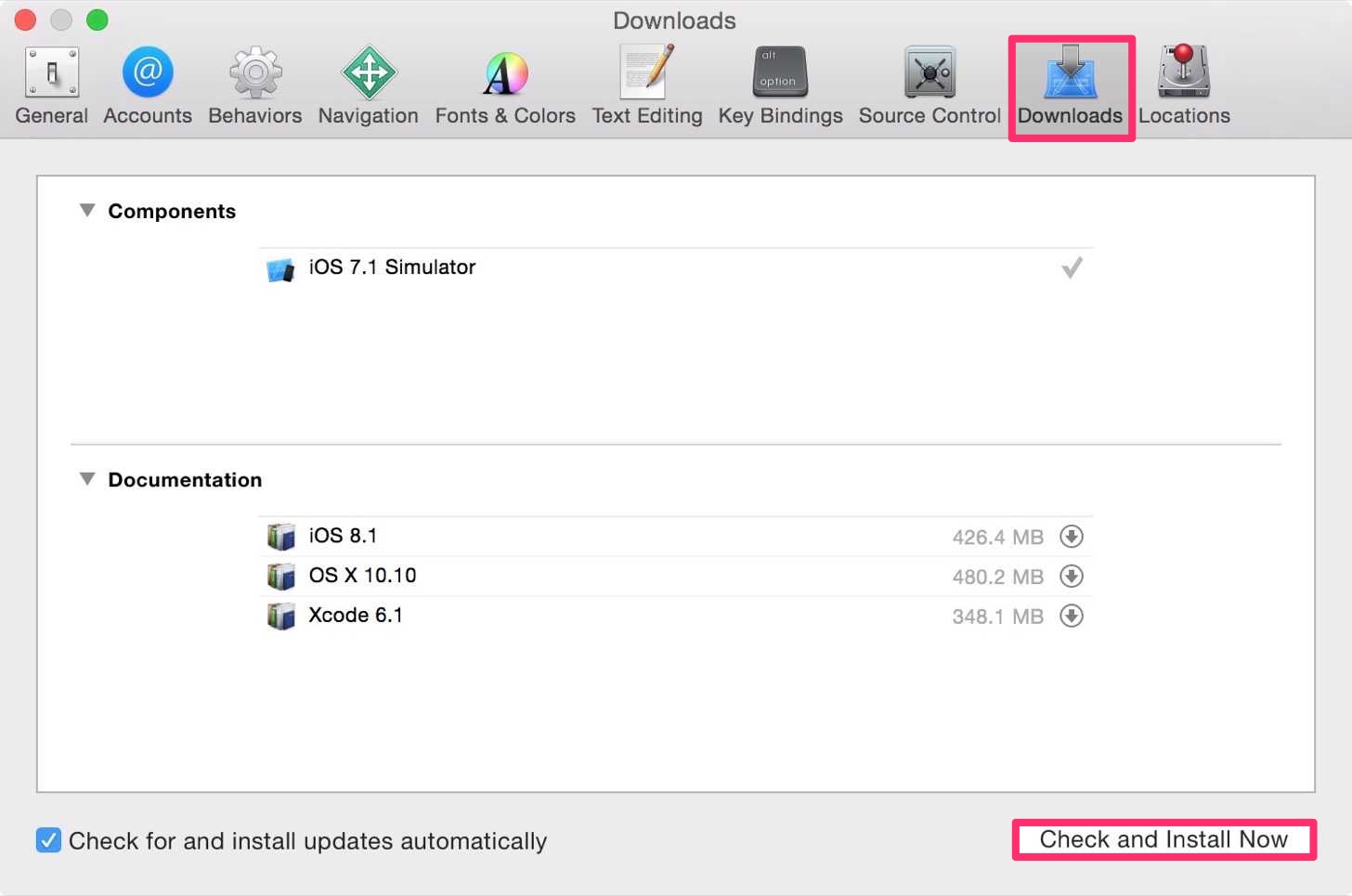Viewport: 1352px width, 896px height.
Task: Select the Xcode 6.1 row label
Action: [x=356, y=616]
